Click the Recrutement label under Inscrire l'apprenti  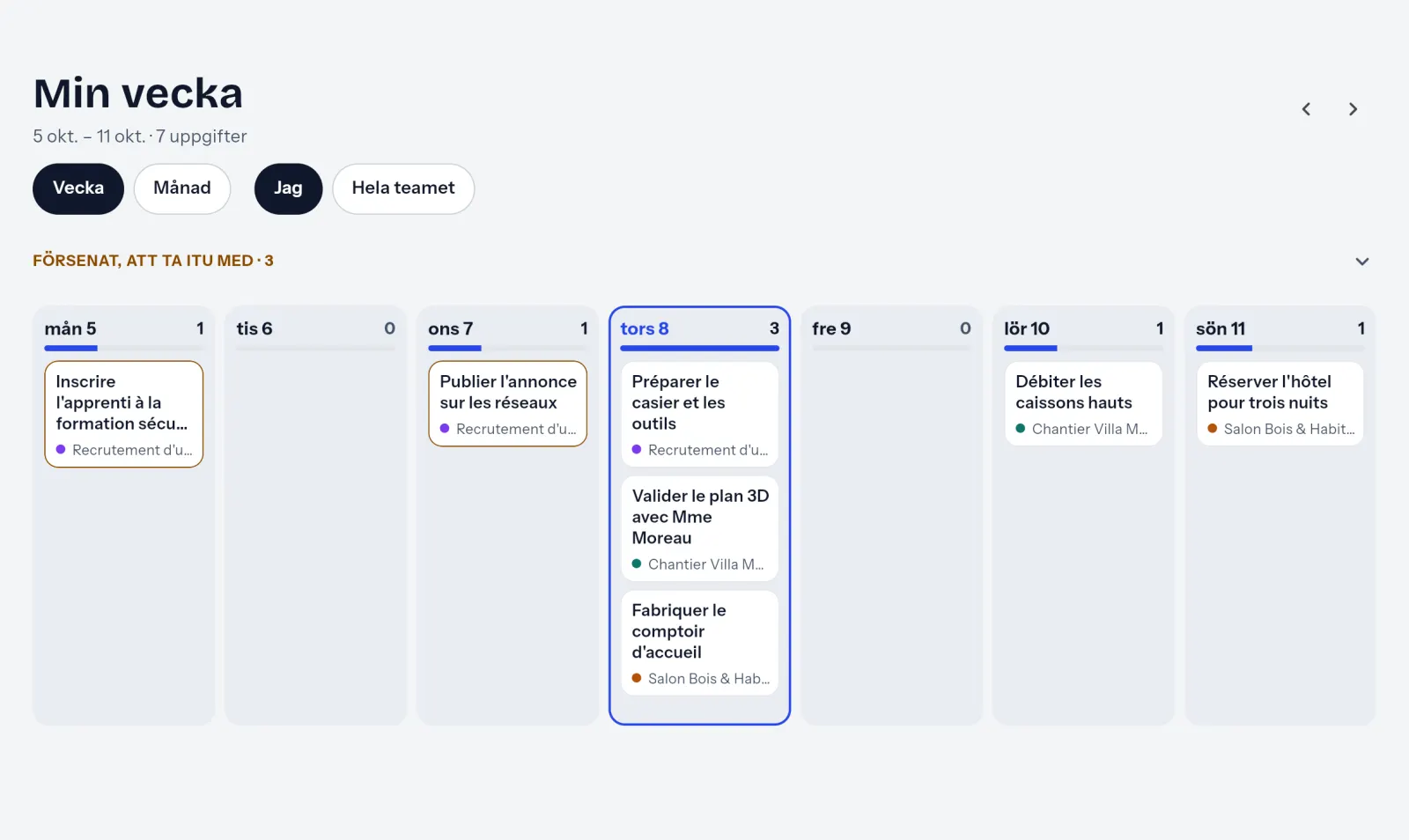pyautogui.click(x=132, y=450)
